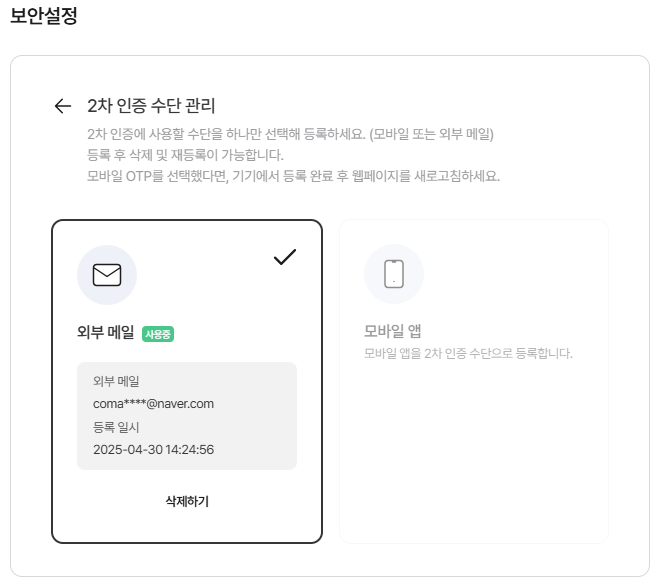Select the 외부 메일 card title
This screenshot has height=580, width=654.
point(105,333)
